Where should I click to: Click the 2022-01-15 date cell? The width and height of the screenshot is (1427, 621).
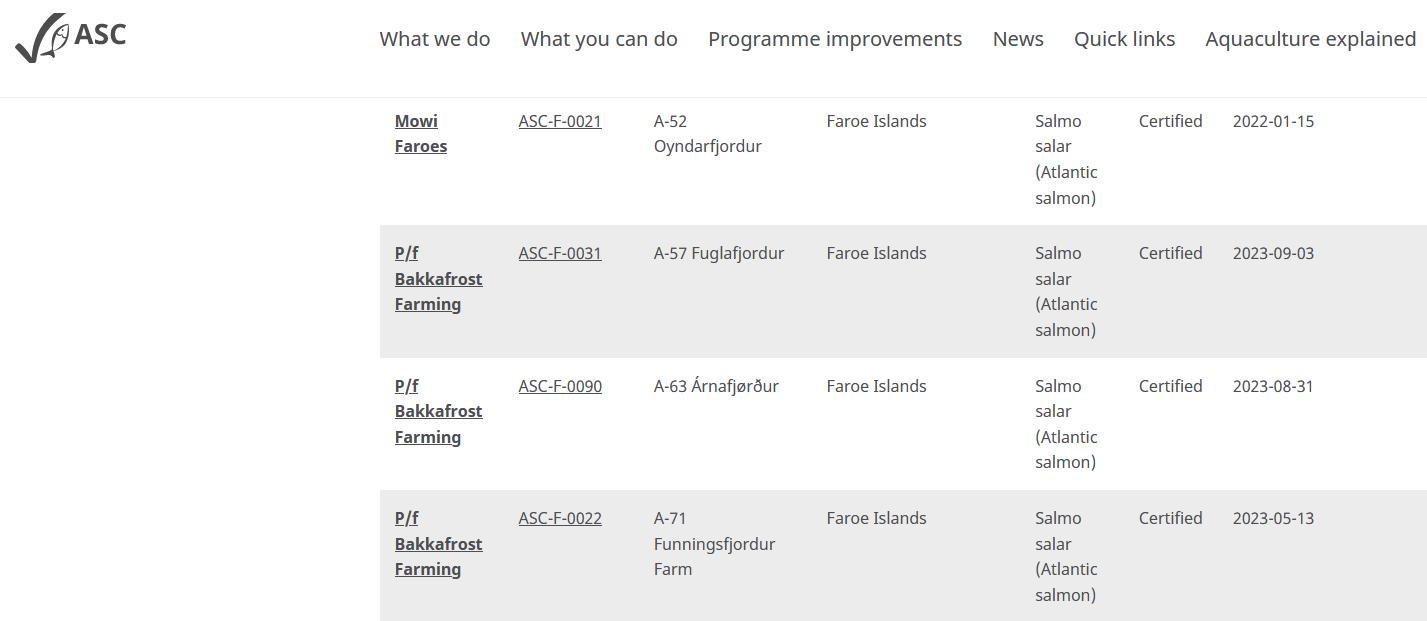pos(1273,122)
